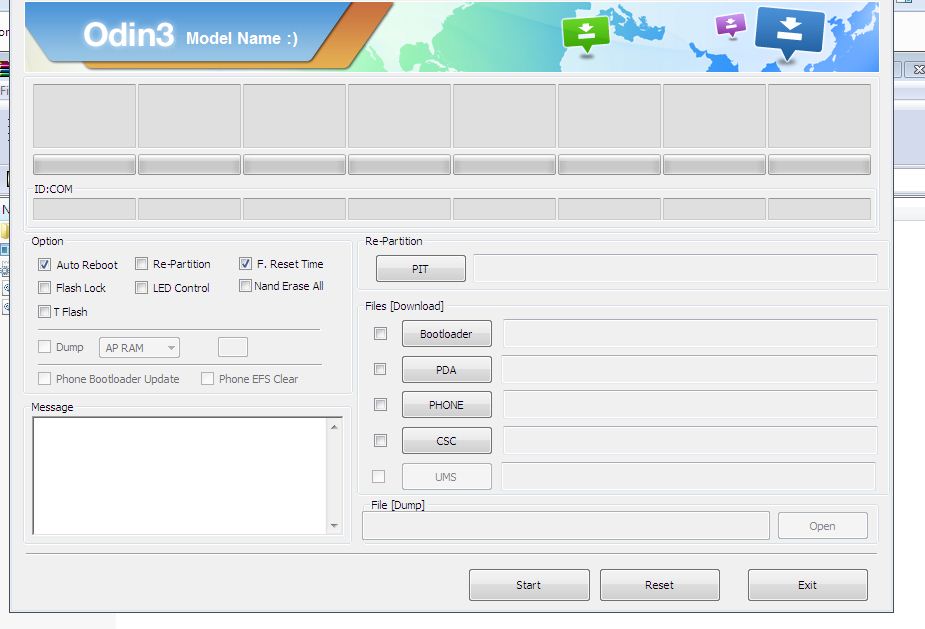The width and height of the screenshot is (925, 629).
Task: Click inside the Message log box
Action: 180,476
